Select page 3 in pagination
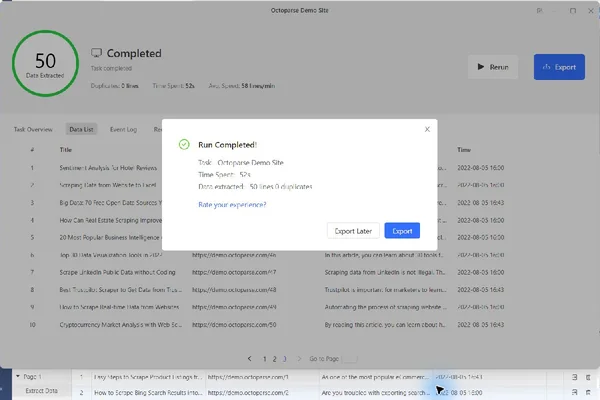The height and width of the screenshot is (400, 600). (x=284, y=359)
